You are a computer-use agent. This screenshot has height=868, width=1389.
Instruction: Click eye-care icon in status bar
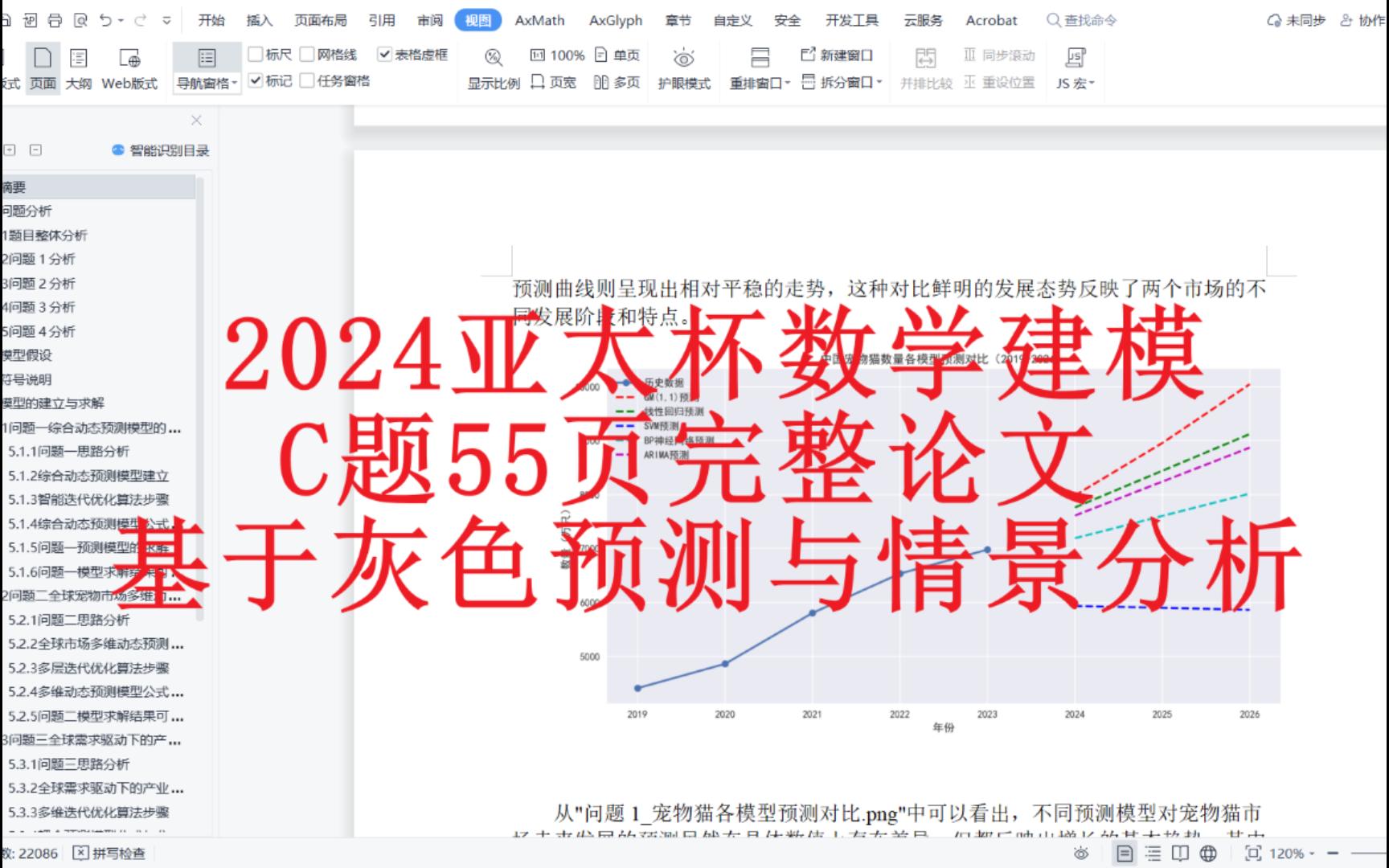(1082, 853)
